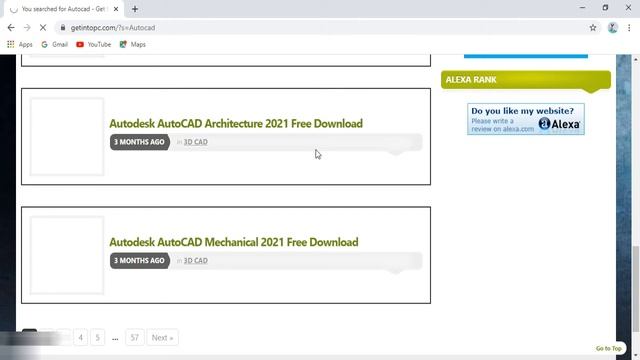
Task: Open the Chrome profile avatar
Action: click(x=612, y=28)
